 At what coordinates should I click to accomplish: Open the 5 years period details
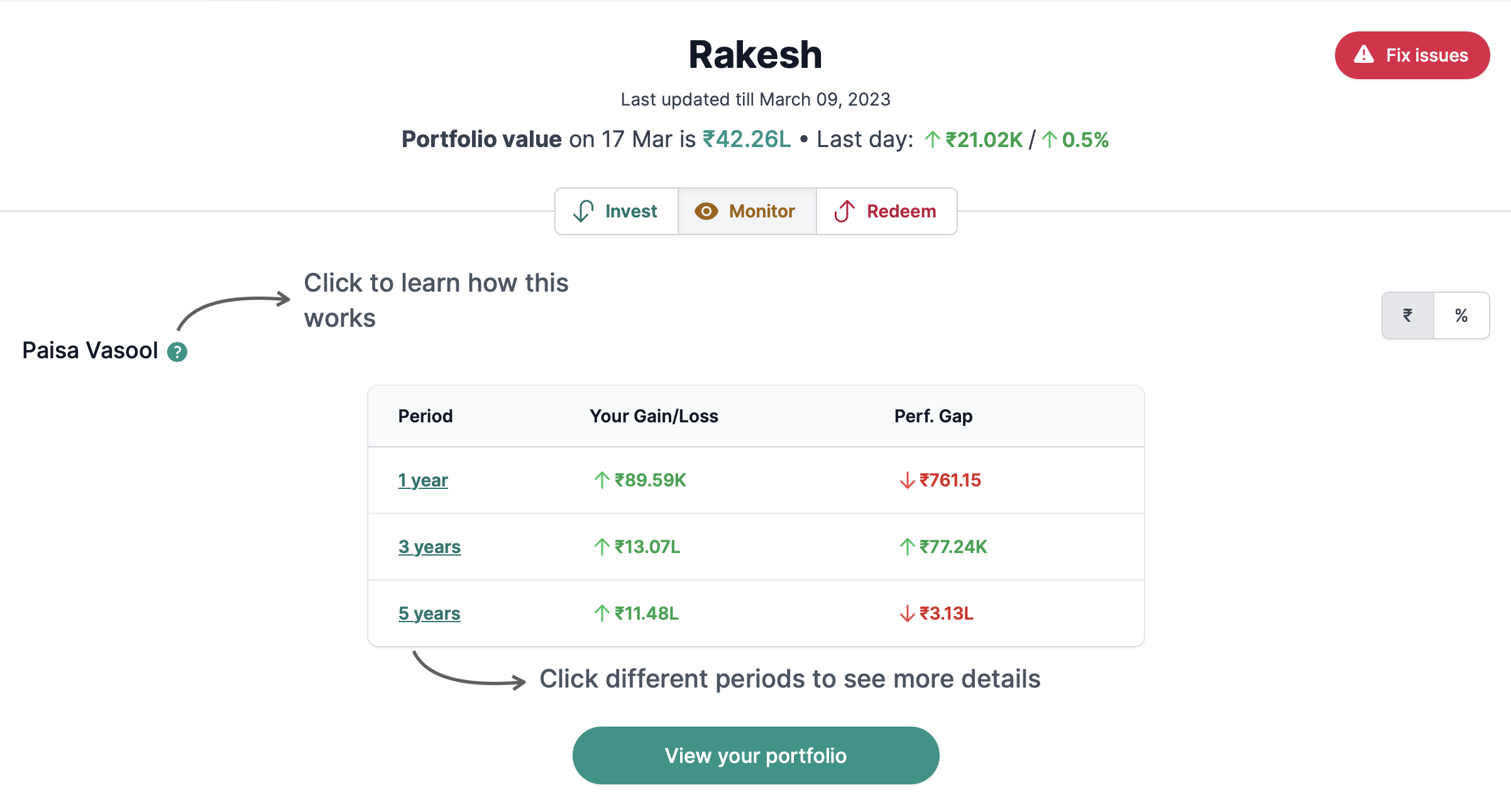429,613
